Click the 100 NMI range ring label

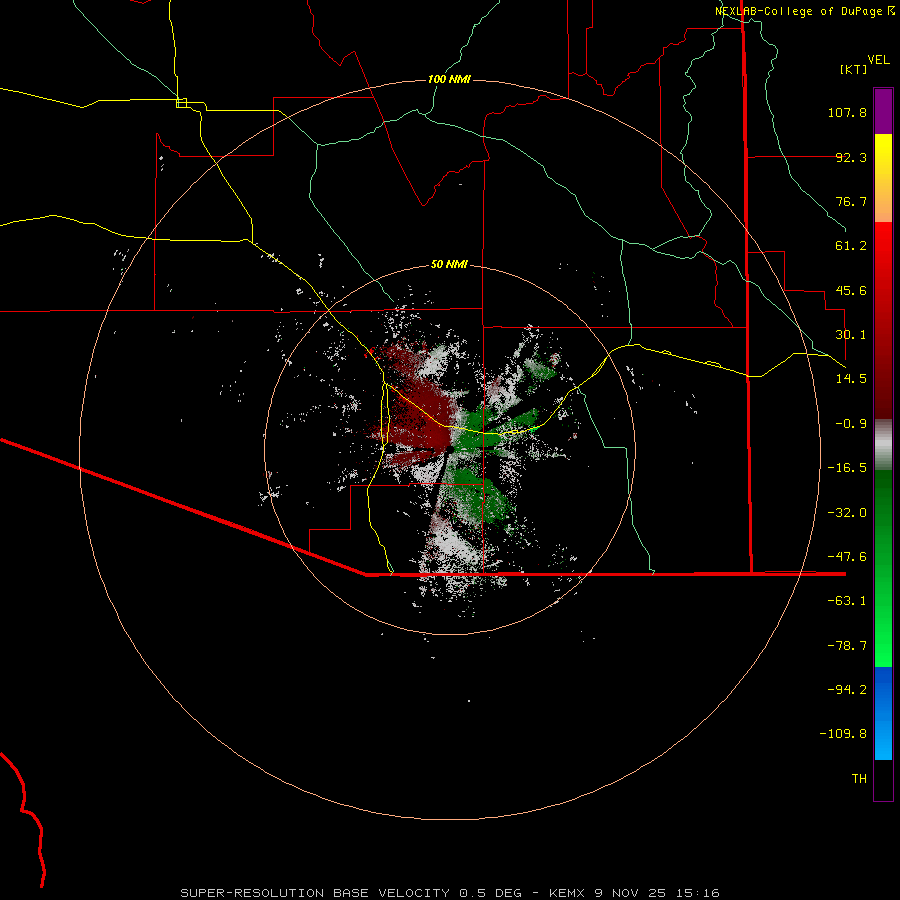coord(449,79)
